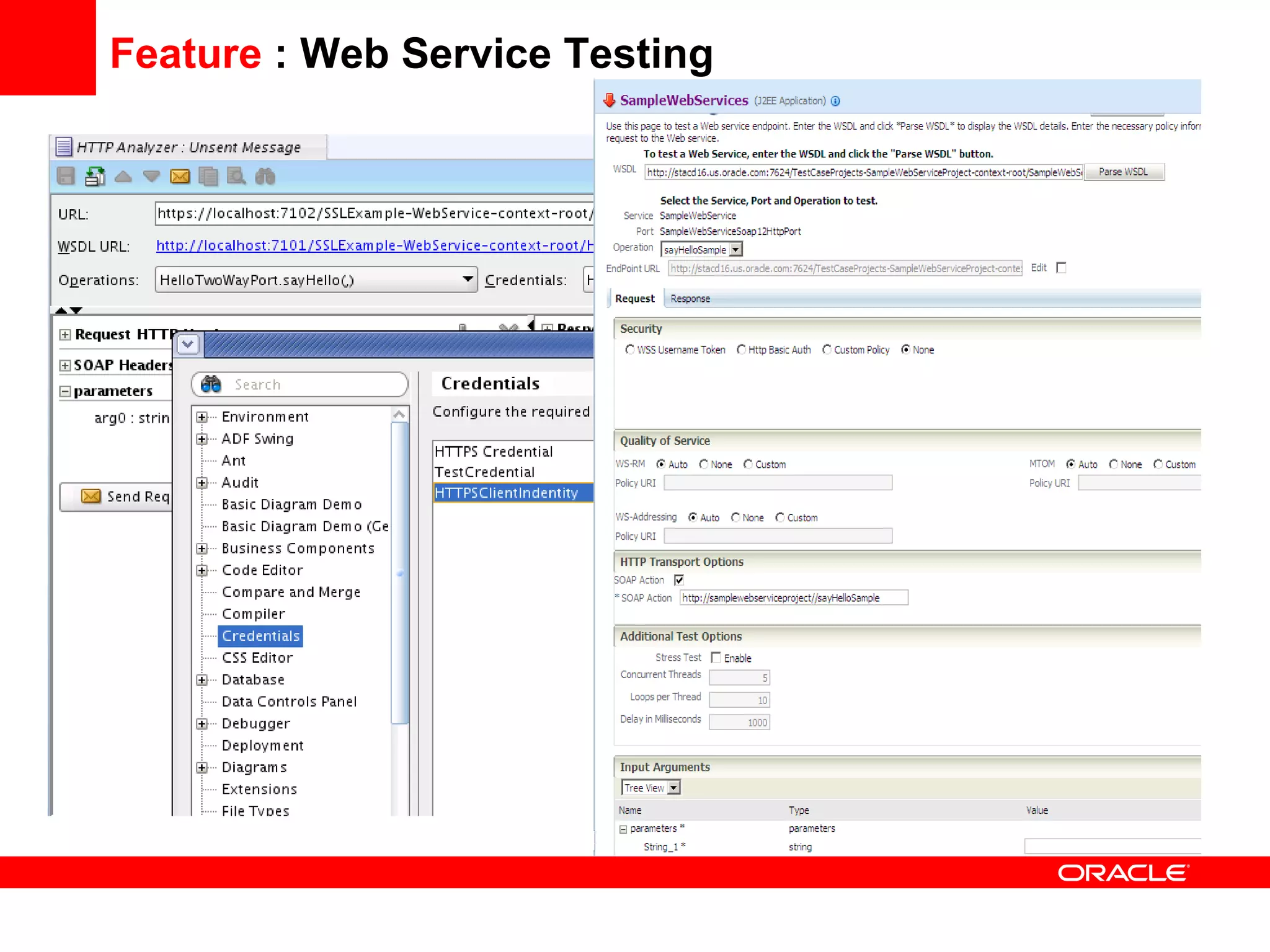Image resolution: width=1270 pixels, height=952 pixels.
Task: Click the WS-RM Policy URI field
Action: (x=778, y=482)
